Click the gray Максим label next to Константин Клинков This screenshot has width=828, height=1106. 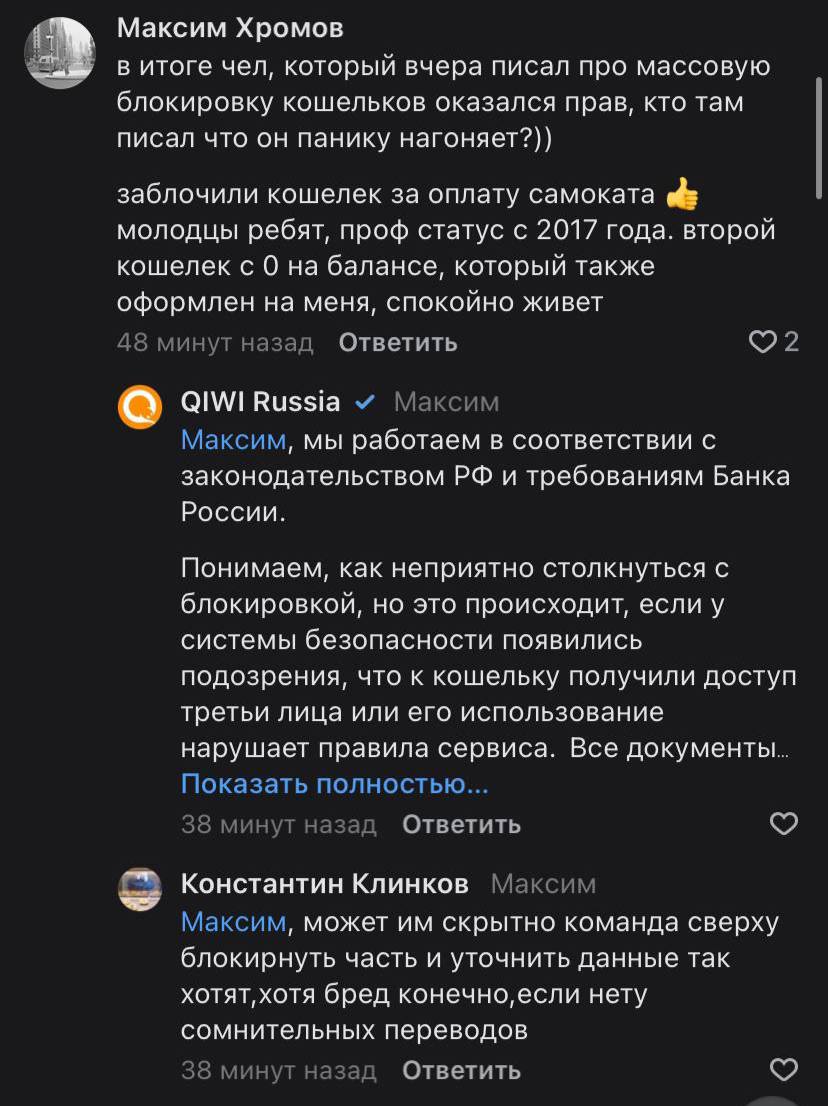[x=543, y=885]
